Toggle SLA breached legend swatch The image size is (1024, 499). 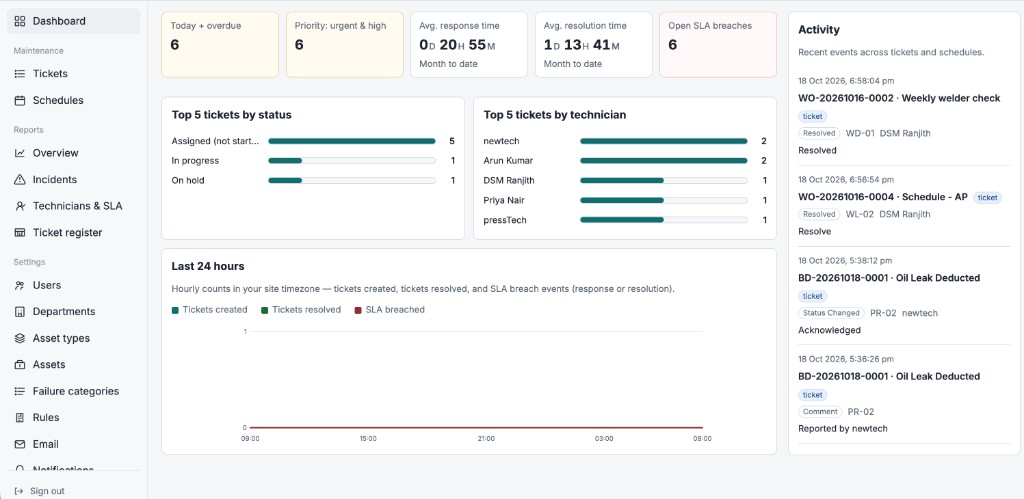[x=357, y=310]
